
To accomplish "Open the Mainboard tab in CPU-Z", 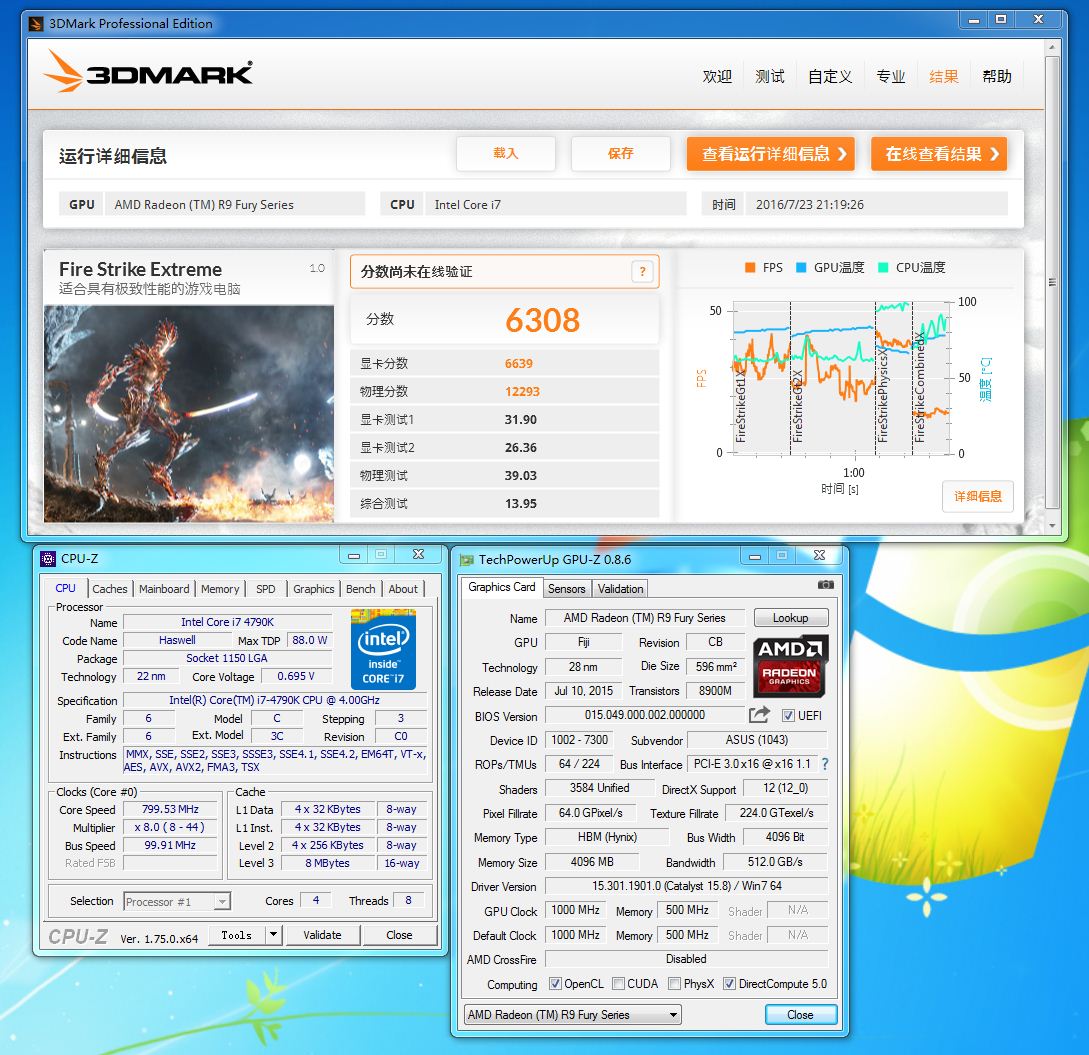I will tap(164, 589).
